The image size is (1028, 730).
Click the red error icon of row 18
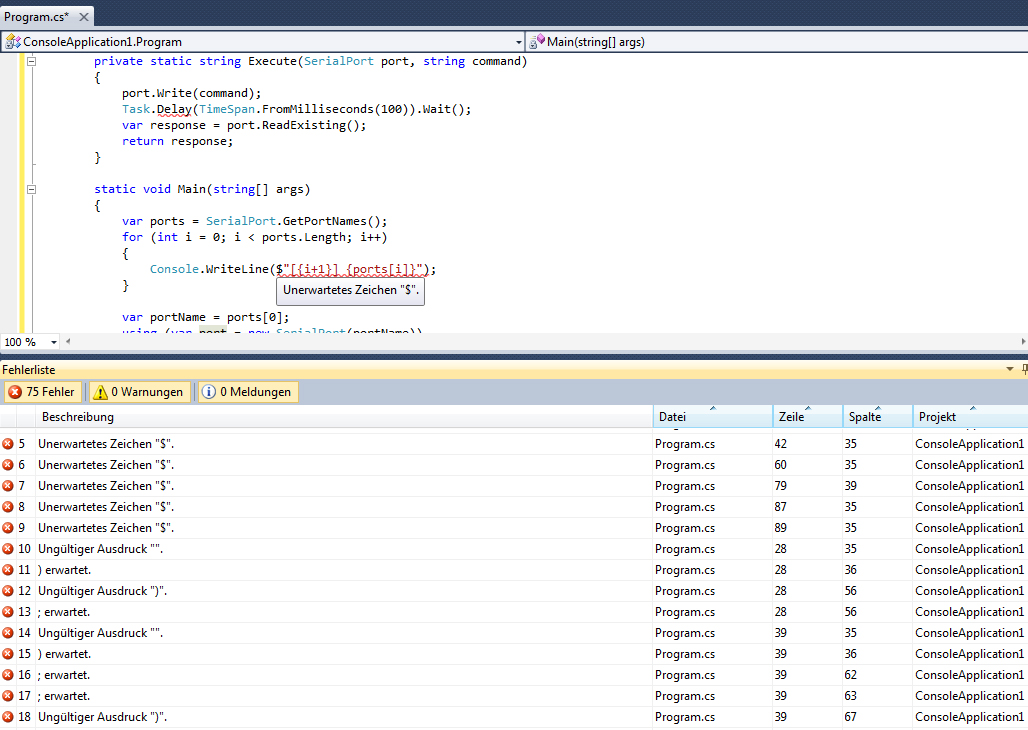pyautogui.click(x=8, y=717)
